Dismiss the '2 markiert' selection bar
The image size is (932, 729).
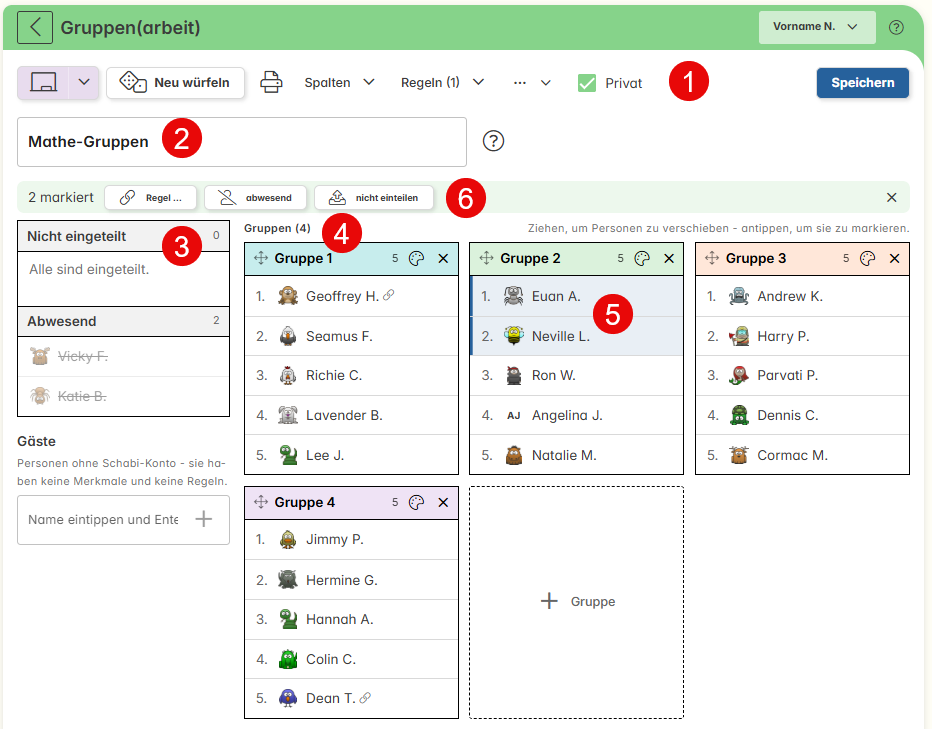click(x=892, y=197)
